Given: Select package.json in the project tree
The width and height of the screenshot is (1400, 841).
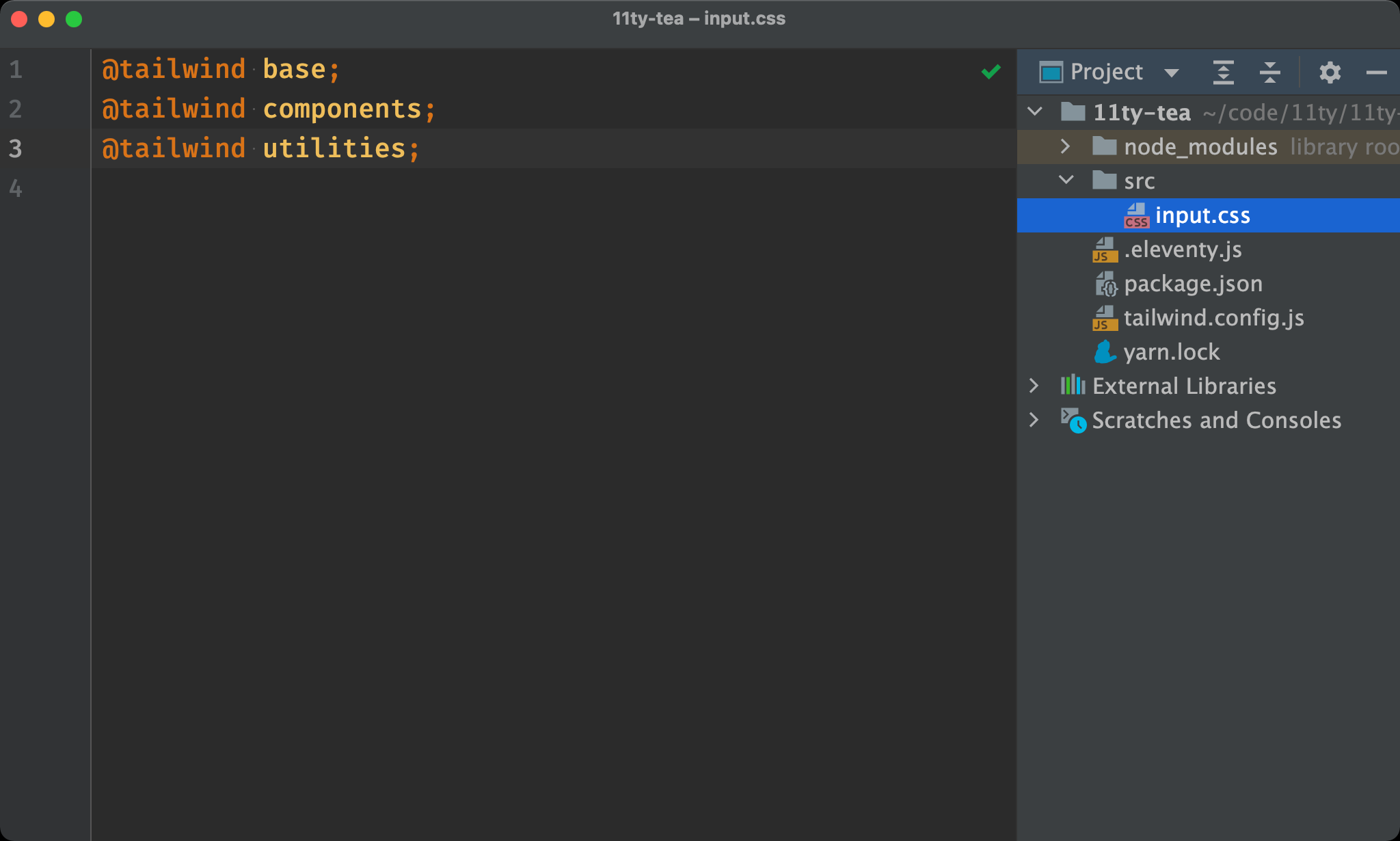Looking at the screenshot, I should pos(1193,284).
